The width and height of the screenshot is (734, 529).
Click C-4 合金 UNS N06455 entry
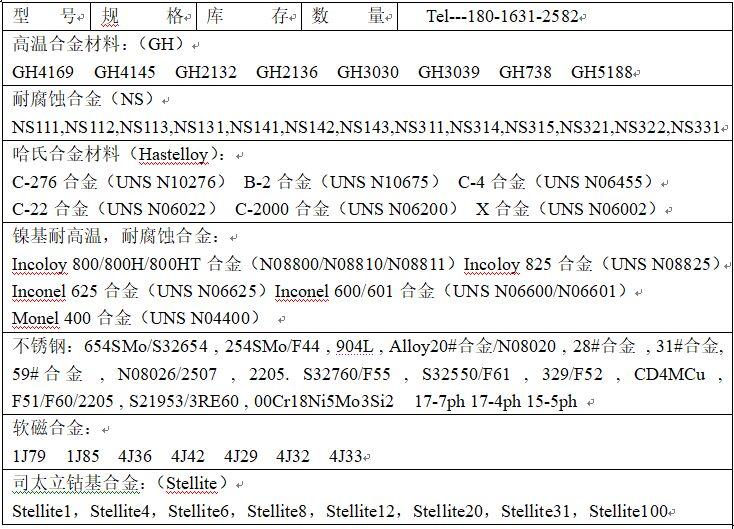[x=556, y=182]
